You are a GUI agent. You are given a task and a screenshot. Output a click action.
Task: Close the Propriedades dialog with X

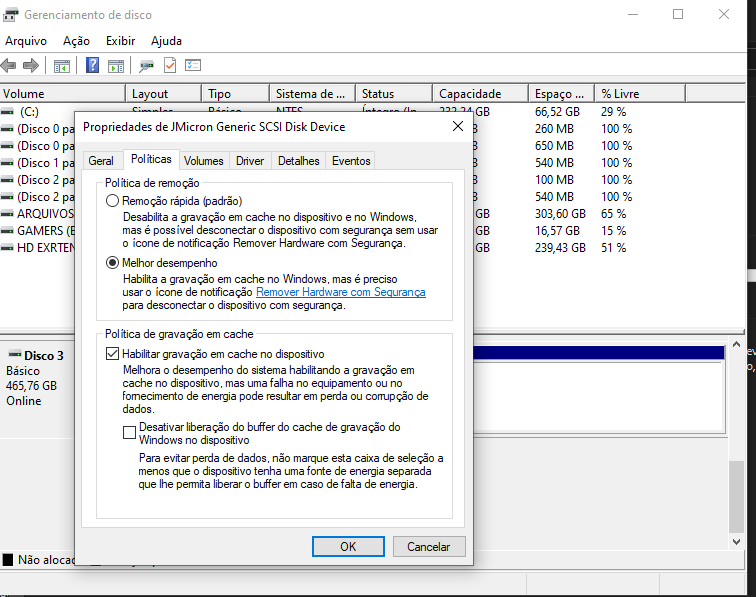tap(458, 126)
